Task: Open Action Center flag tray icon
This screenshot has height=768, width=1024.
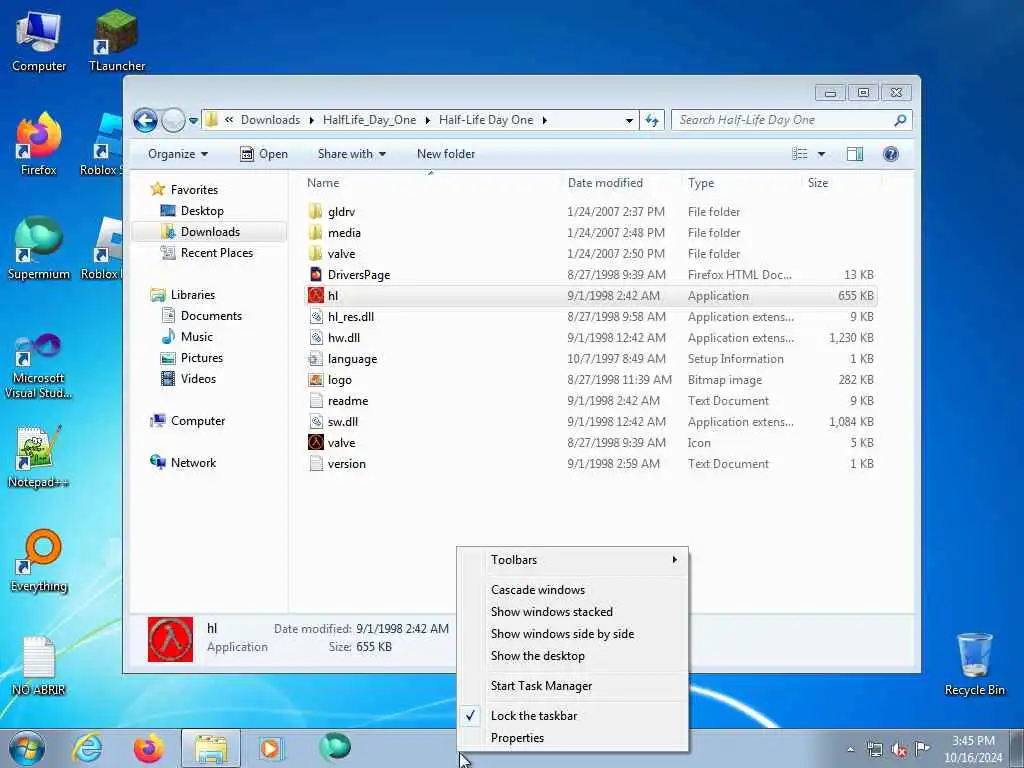Action: pos(922,748)
